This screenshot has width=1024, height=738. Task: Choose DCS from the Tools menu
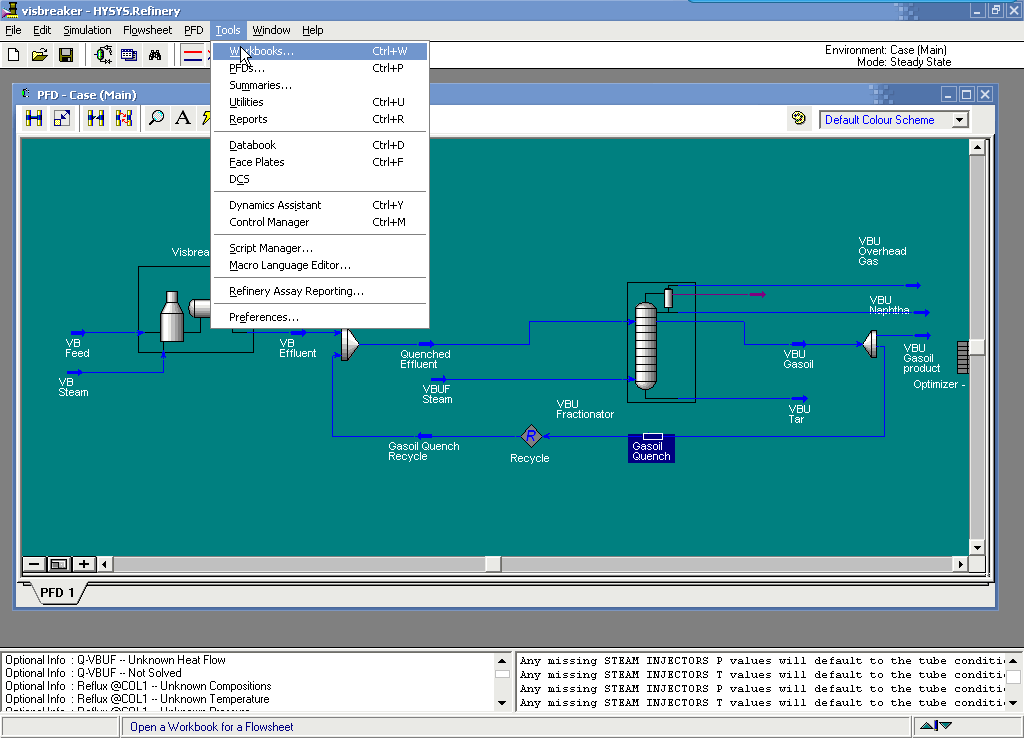click(320, 179)
